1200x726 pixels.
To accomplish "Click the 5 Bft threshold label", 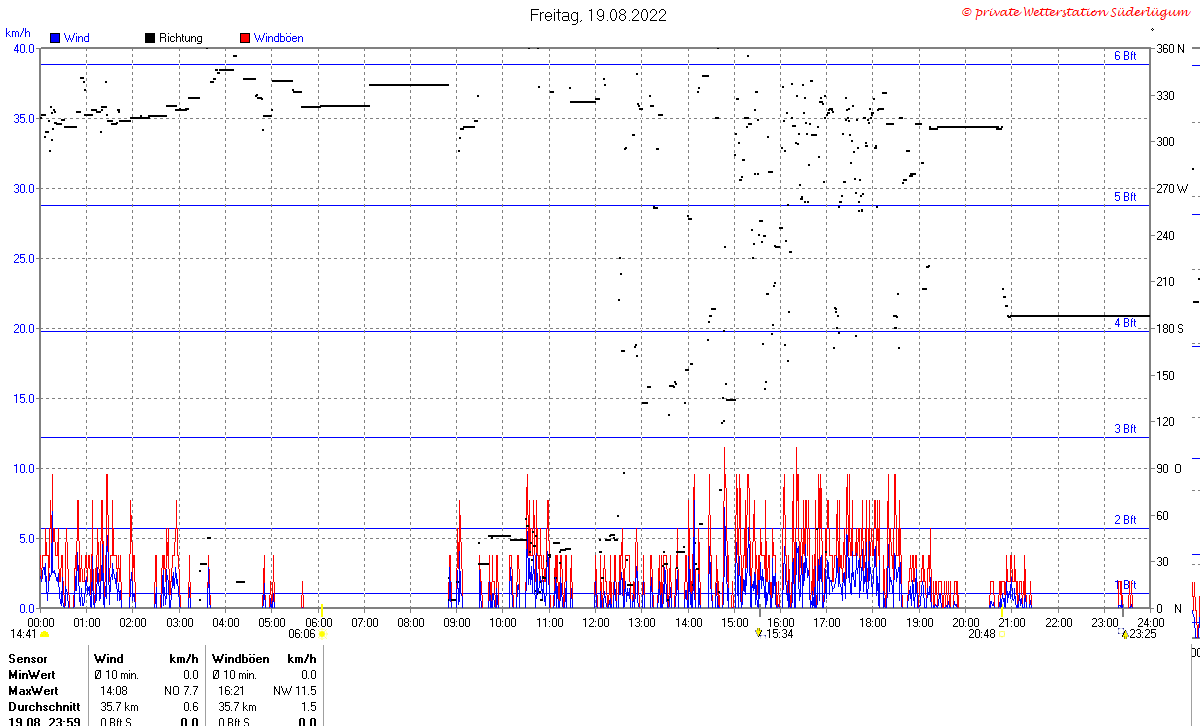I will [x=1125, y=197].
